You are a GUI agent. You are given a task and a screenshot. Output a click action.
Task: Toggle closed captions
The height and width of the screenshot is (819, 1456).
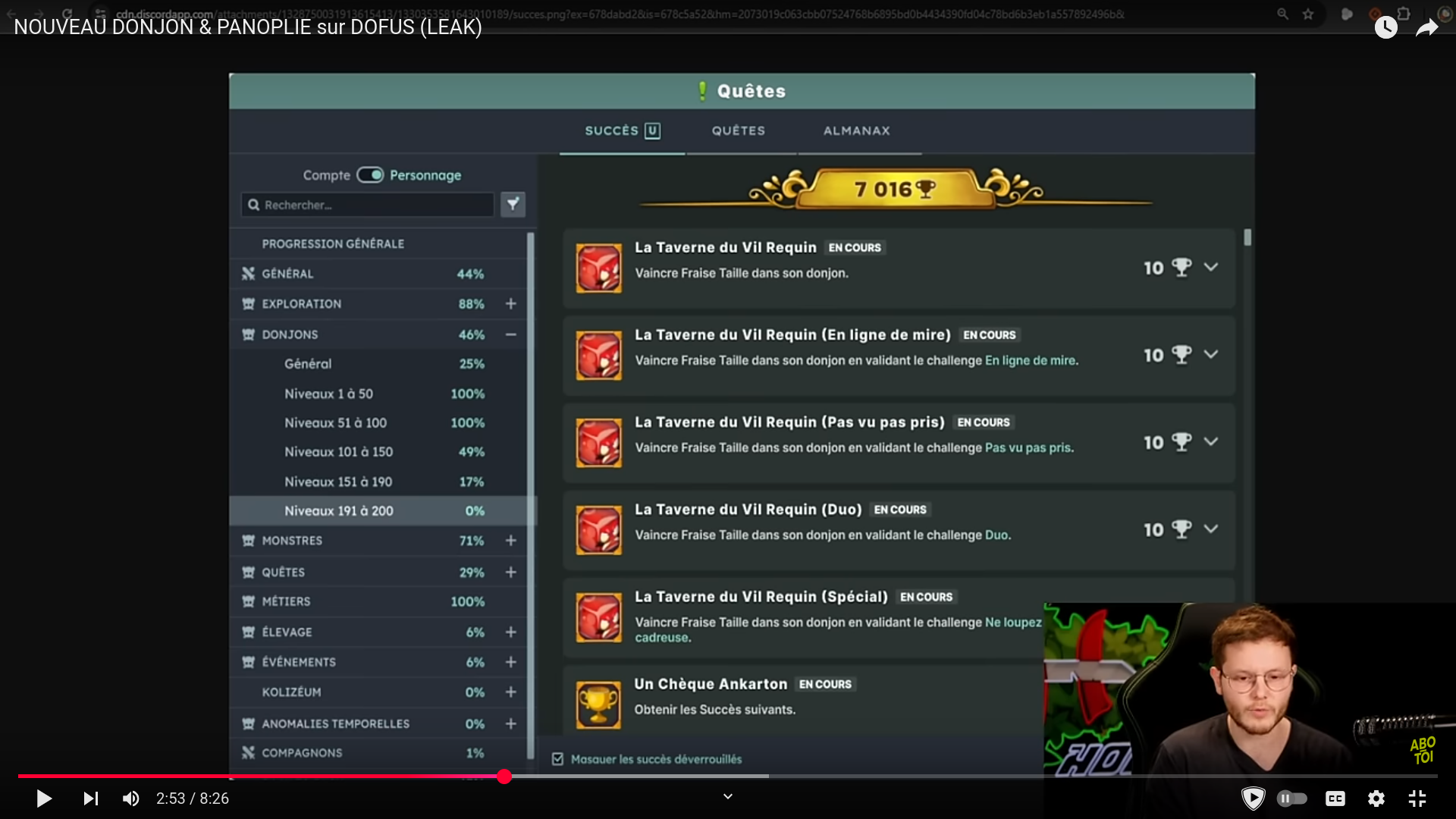tap(1335, 799)
